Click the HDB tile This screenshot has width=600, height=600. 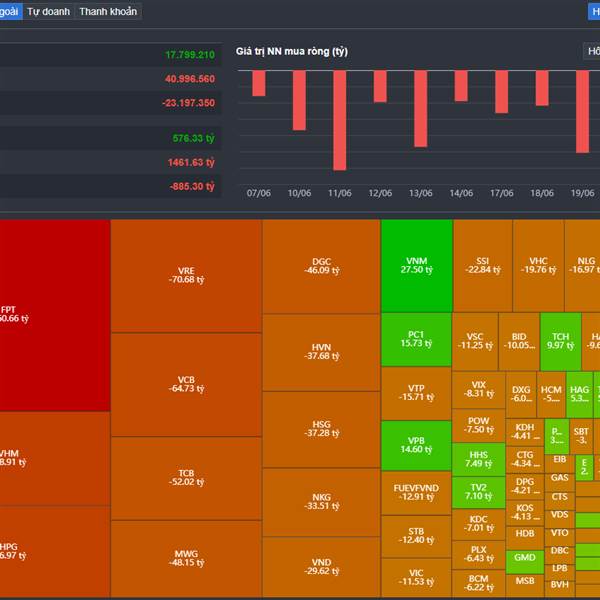coord(525,538)
